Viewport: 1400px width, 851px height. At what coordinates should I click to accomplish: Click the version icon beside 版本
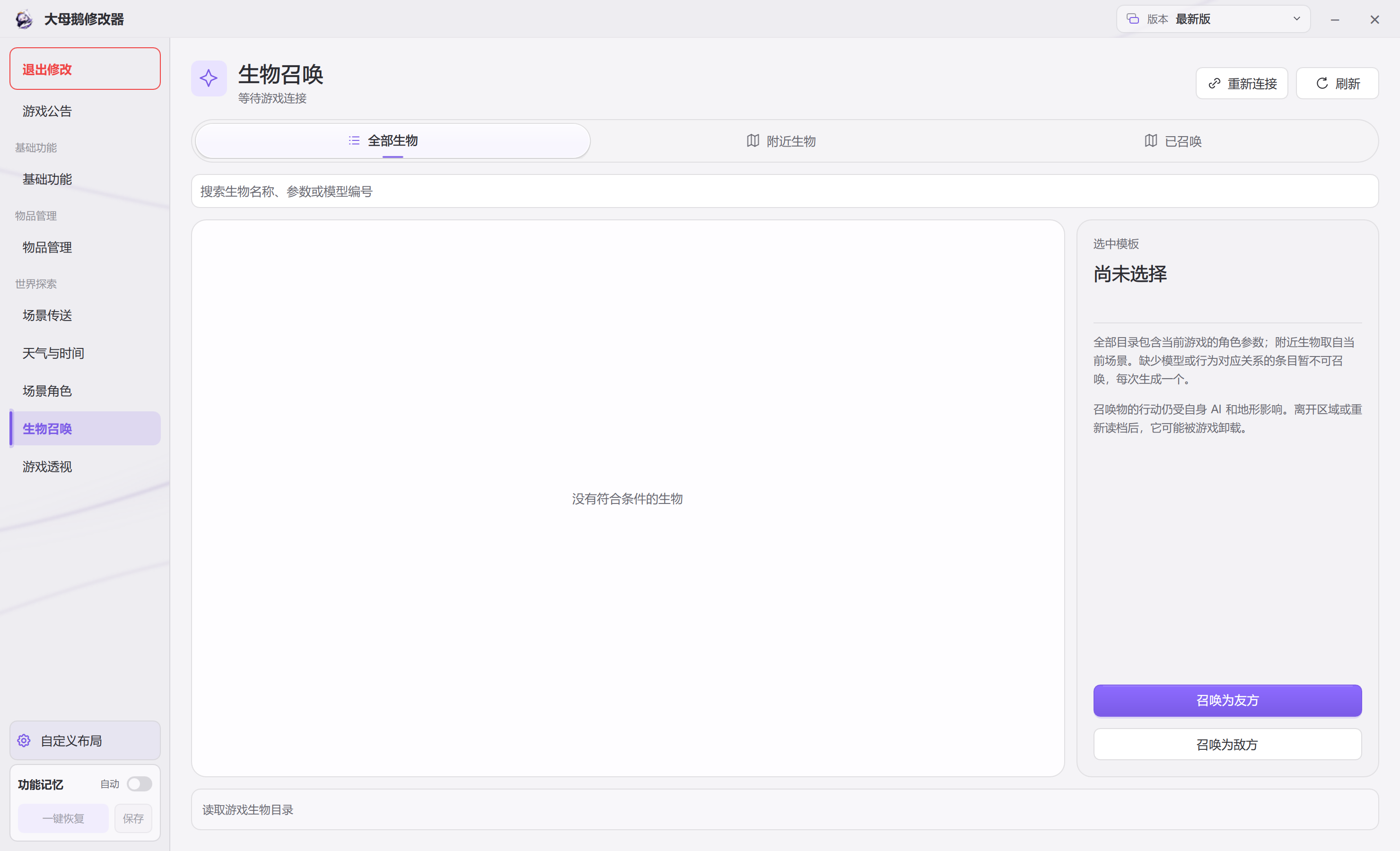1132,19
